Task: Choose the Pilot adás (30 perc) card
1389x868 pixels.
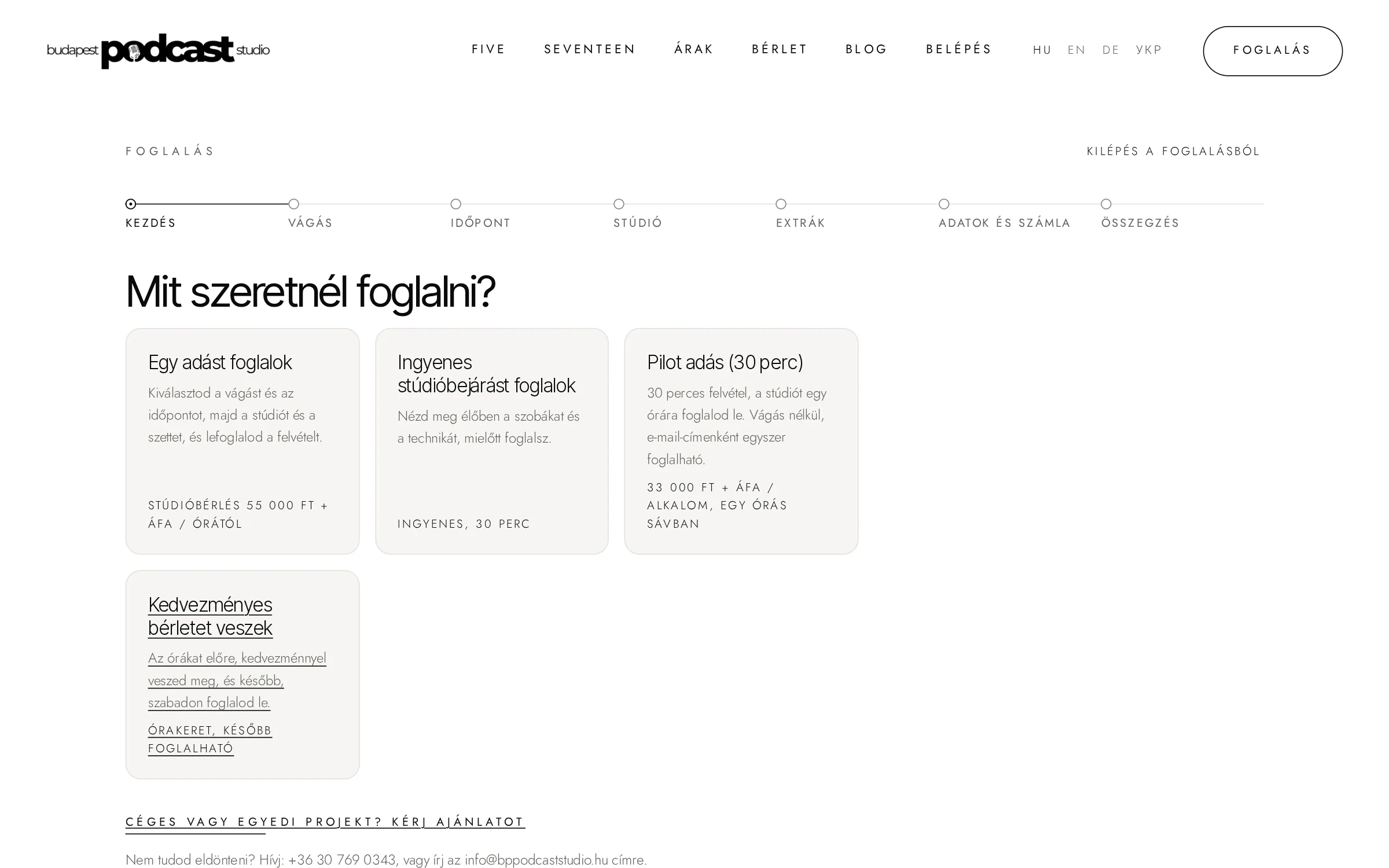Action: [x=741, y=441]
